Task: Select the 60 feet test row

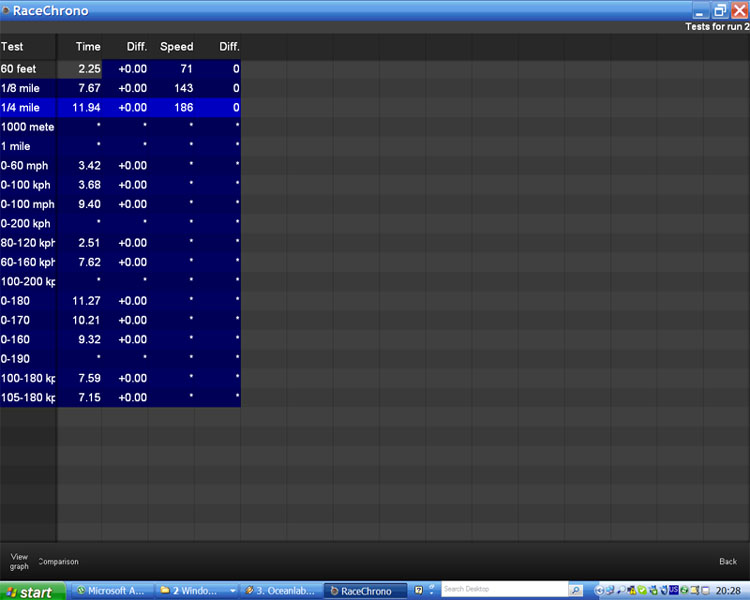Action: 27,69
